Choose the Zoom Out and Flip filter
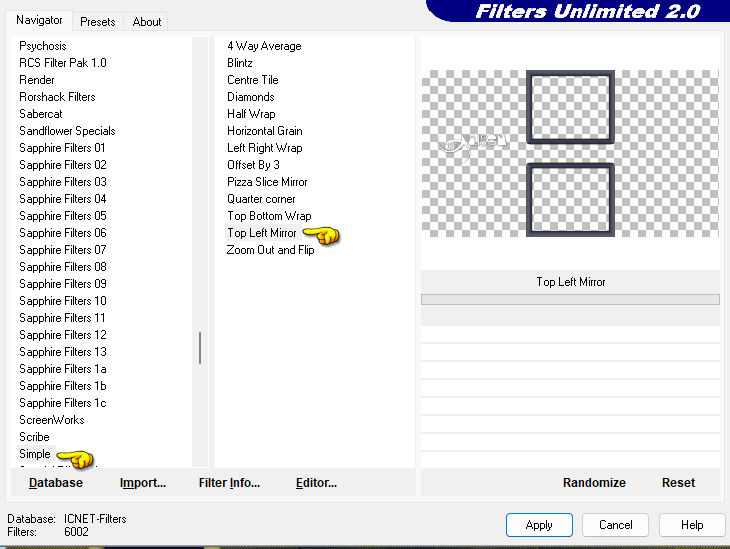 [270, 250]
